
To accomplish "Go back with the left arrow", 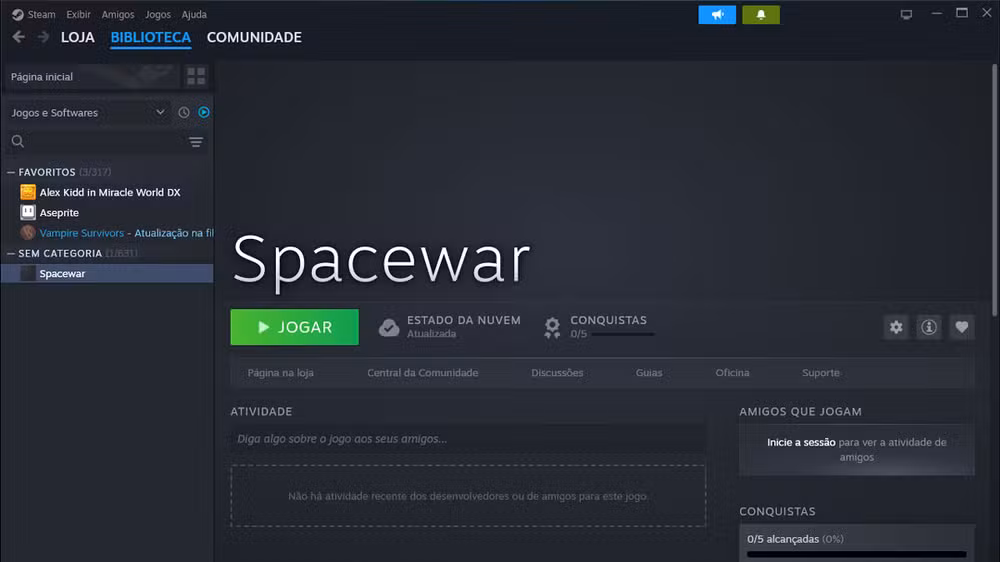I will [18, 37].
